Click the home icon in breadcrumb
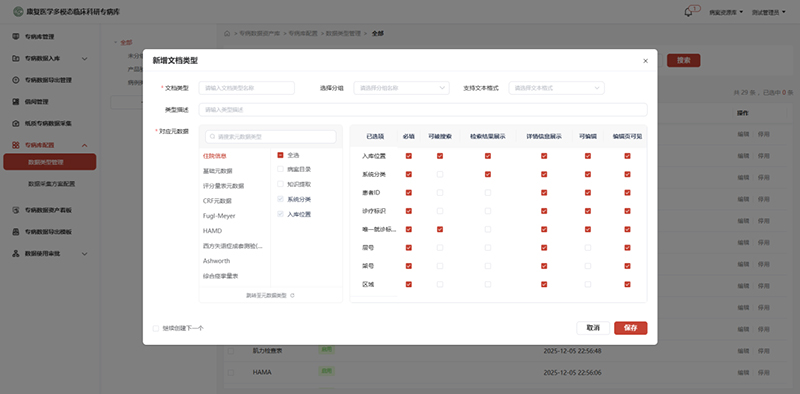 click(227, 33)
